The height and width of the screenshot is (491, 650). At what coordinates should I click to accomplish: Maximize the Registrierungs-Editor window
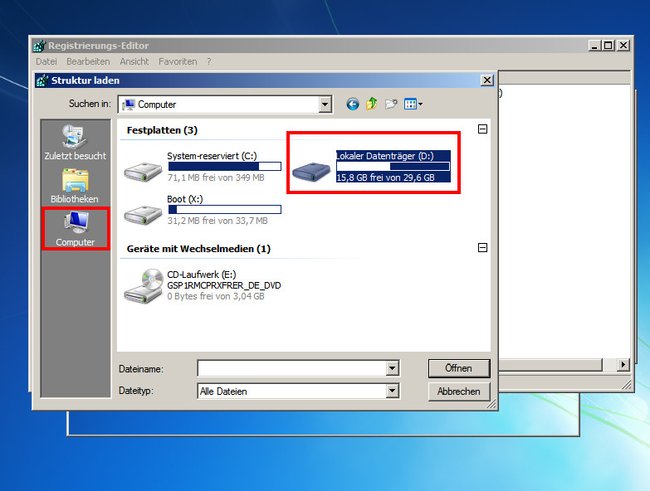[x=608, y=45]
